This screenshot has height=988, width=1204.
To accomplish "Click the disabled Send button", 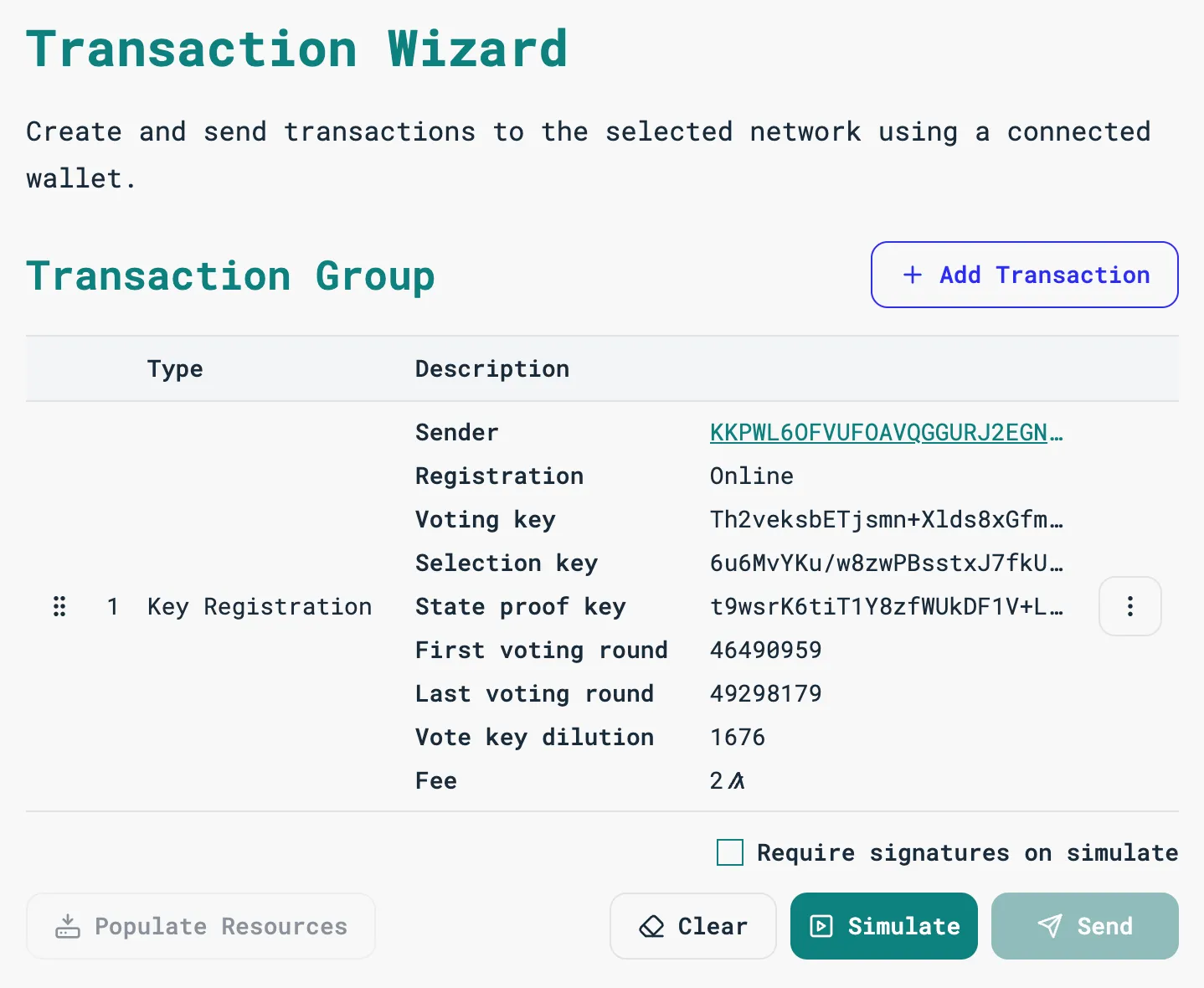I will (x=1084, y=926).
